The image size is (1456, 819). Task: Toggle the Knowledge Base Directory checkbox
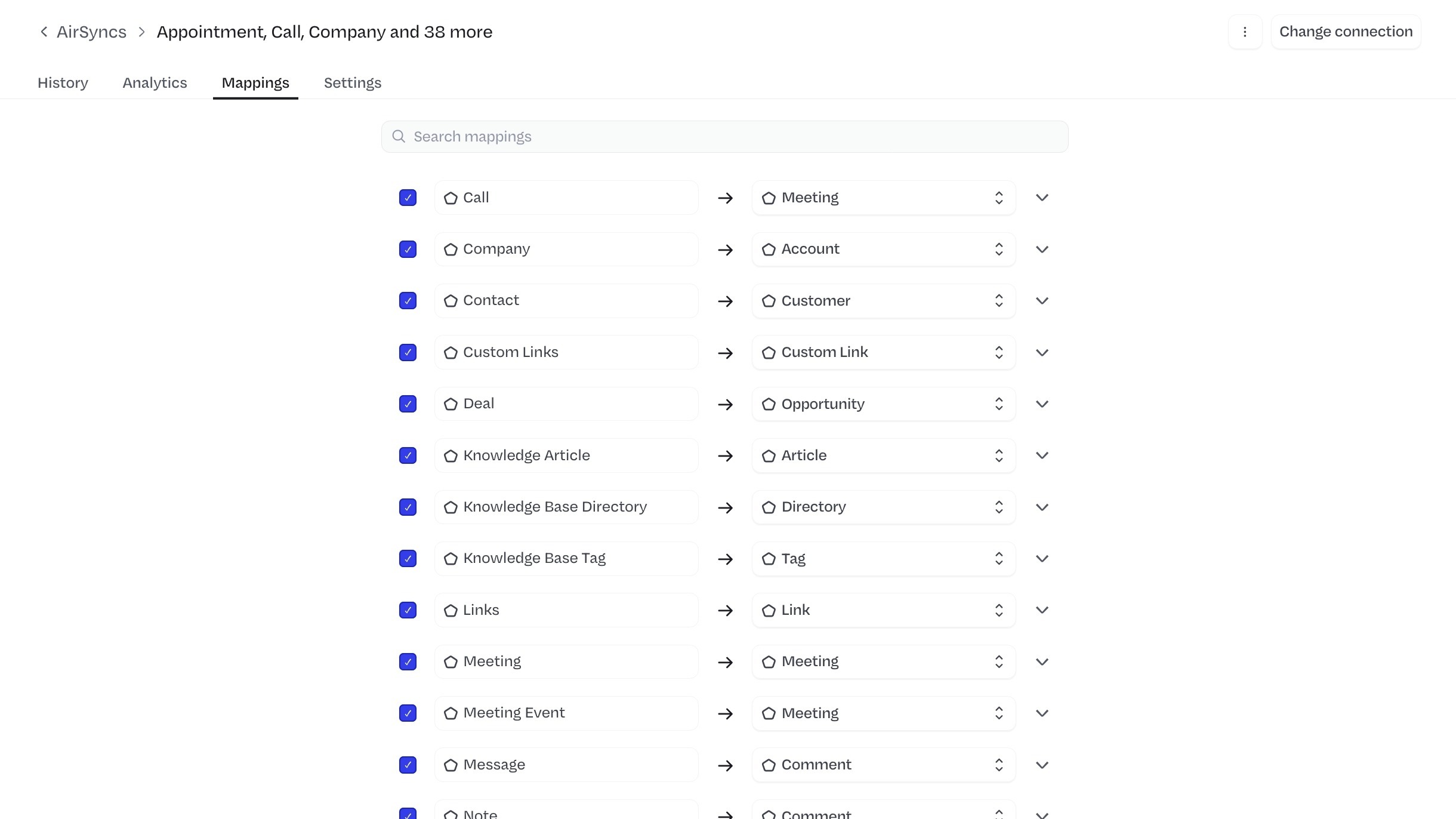click(408, 507)
